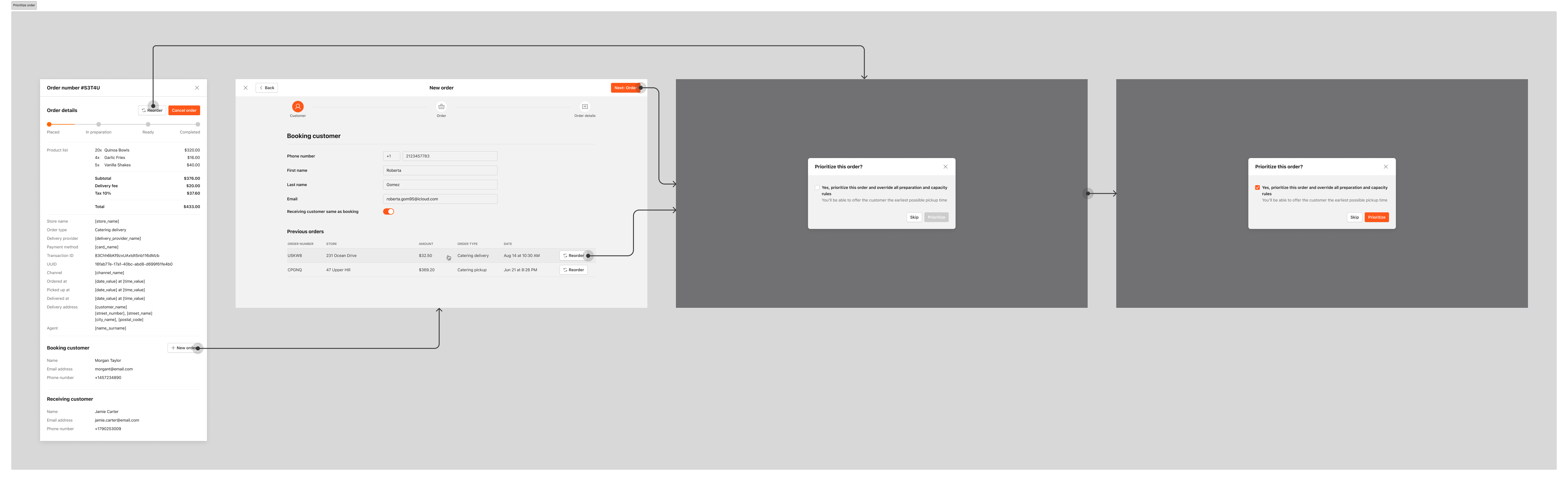Click the AMOUNT column header
The height and width of the screenshot is (481, 1568).
pyautogui.click(x=426, y=244)
